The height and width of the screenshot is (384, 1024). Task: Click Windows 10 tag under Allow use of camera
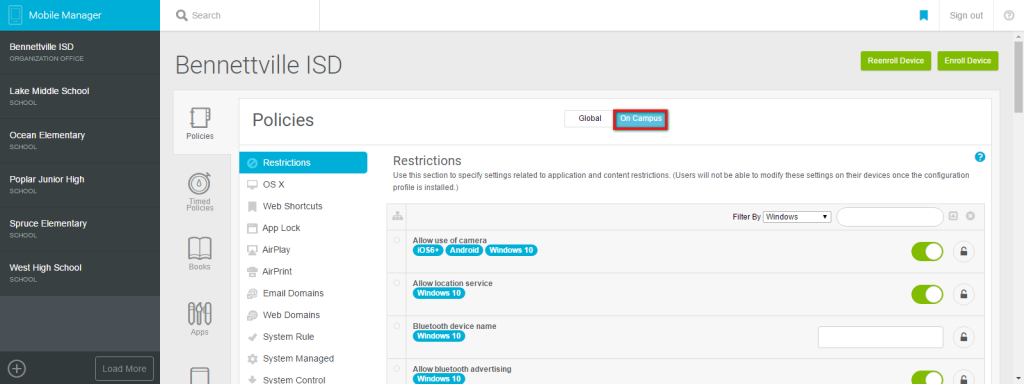511,250
